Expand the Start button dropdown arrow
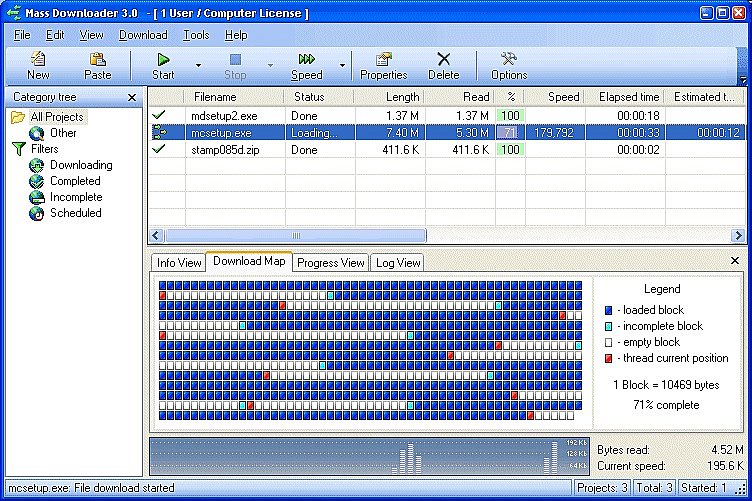The image size is (752, 501). point(198,65)
